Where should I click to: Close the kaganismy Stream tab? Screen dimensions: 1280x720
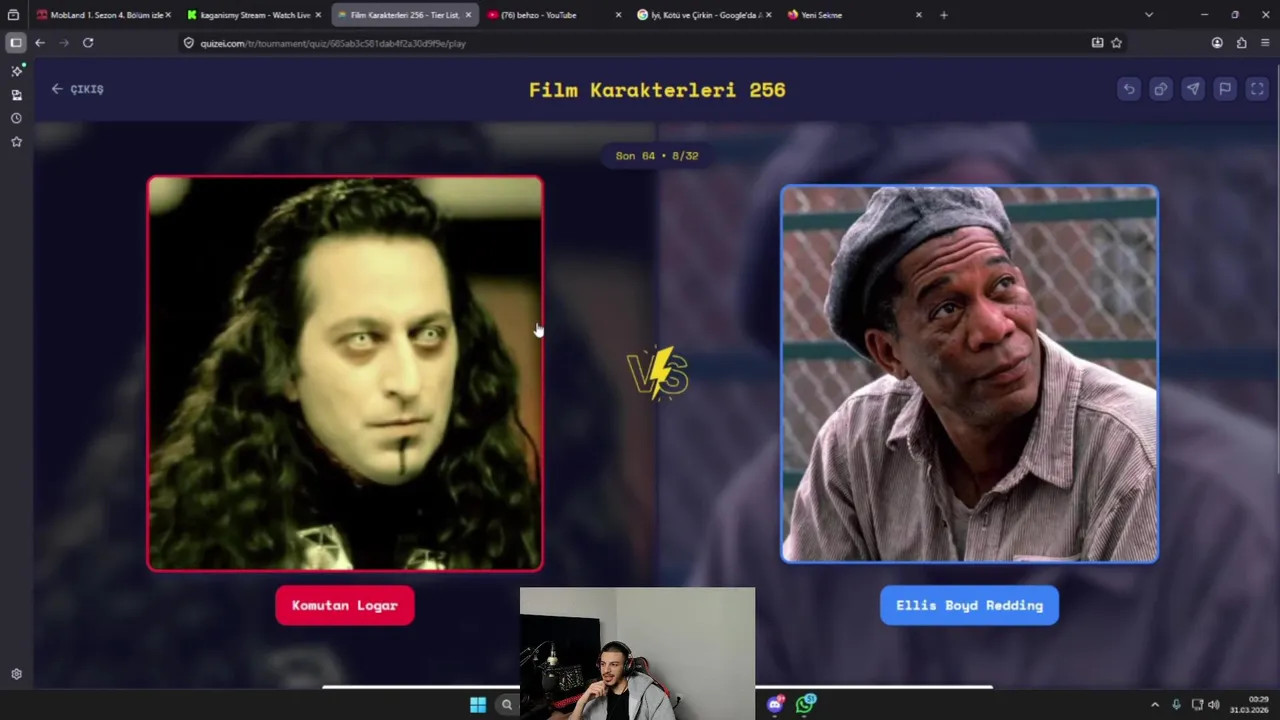pyautogui.click(x=318, y=15)
